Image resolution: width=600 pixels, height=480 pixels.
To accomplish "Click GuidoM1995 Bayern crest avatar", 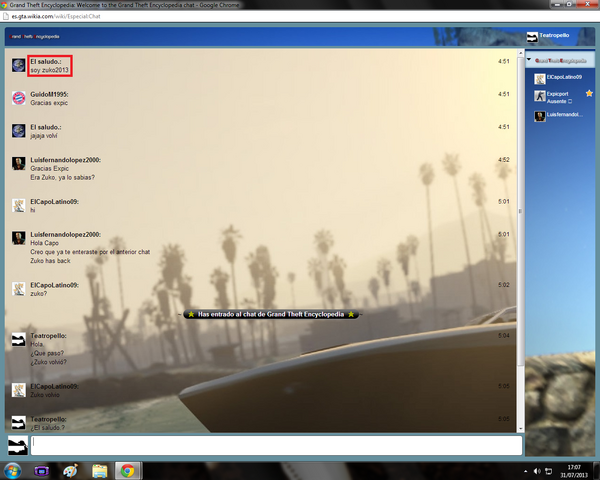I will (18, 98).
